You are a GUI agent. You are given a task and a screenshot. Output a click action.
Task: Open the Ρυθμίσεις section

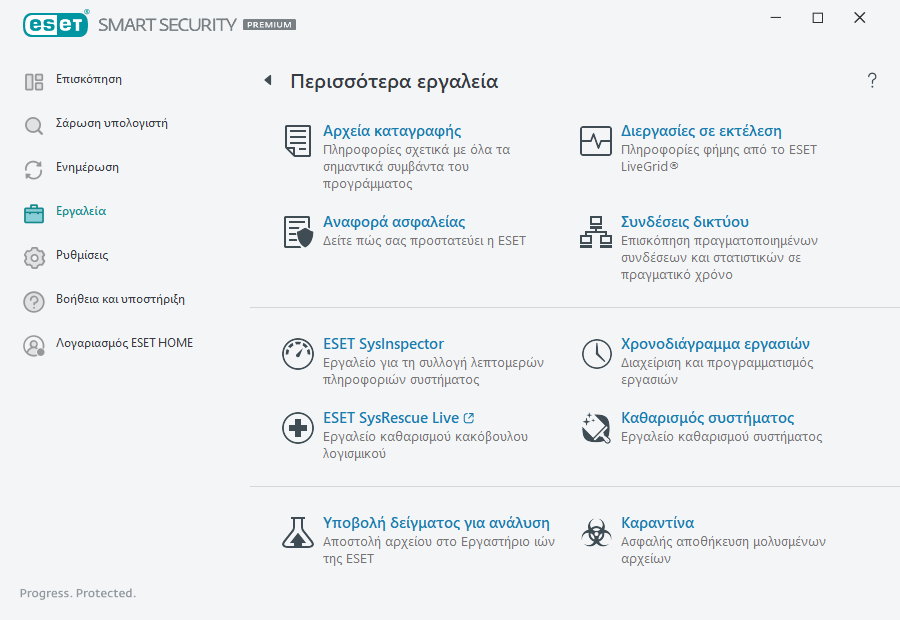[x=82, y=256]
